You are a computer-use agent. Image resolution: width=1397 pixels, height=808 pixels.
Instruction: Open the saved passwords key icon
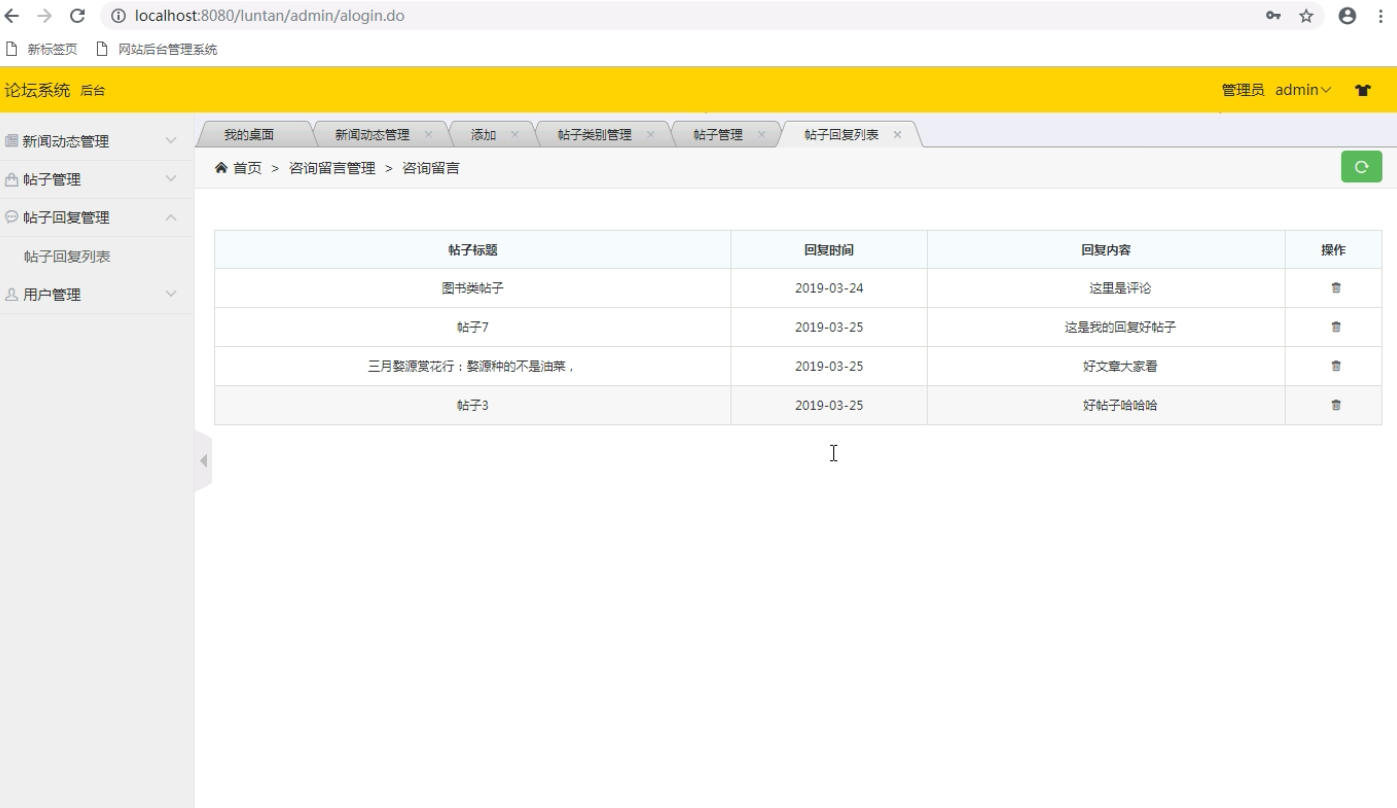[1273, 16]
